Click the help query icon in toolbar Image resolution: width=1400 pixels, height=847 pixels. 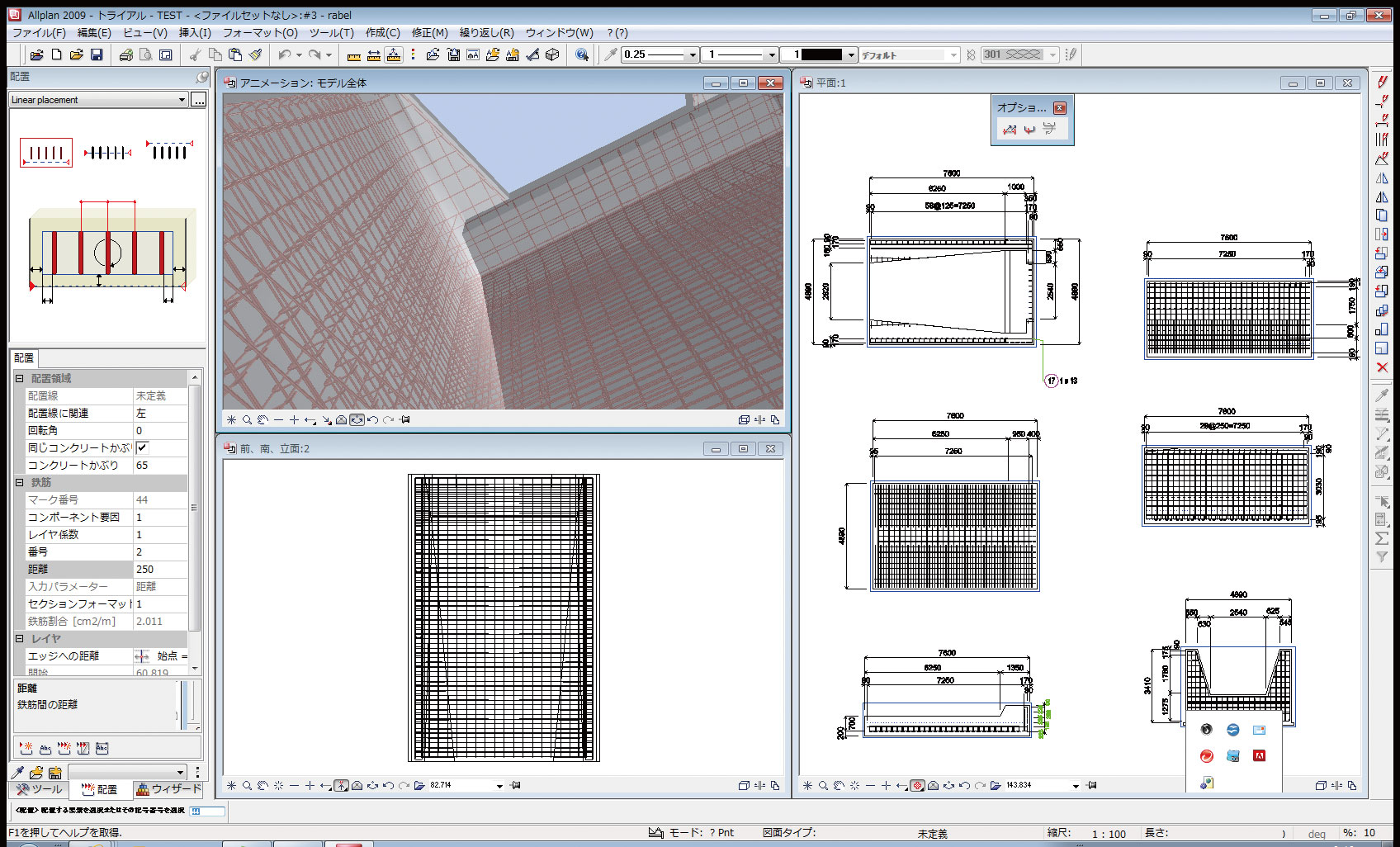pyautogui.click(x=582, y=54)
